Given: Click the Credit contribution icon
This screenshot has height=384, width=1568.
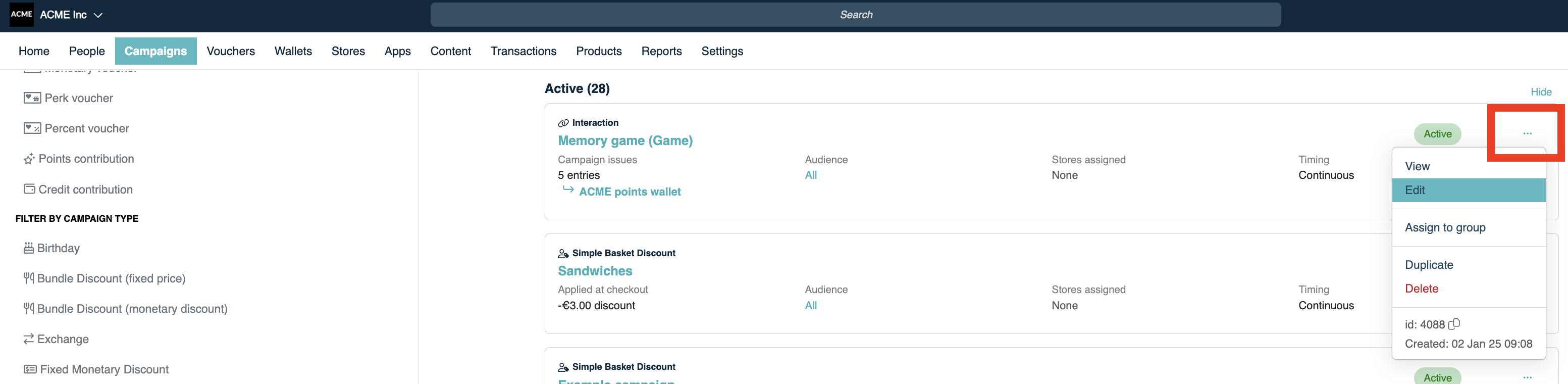Looking at the screenshot, I should (x=29, y=189).
